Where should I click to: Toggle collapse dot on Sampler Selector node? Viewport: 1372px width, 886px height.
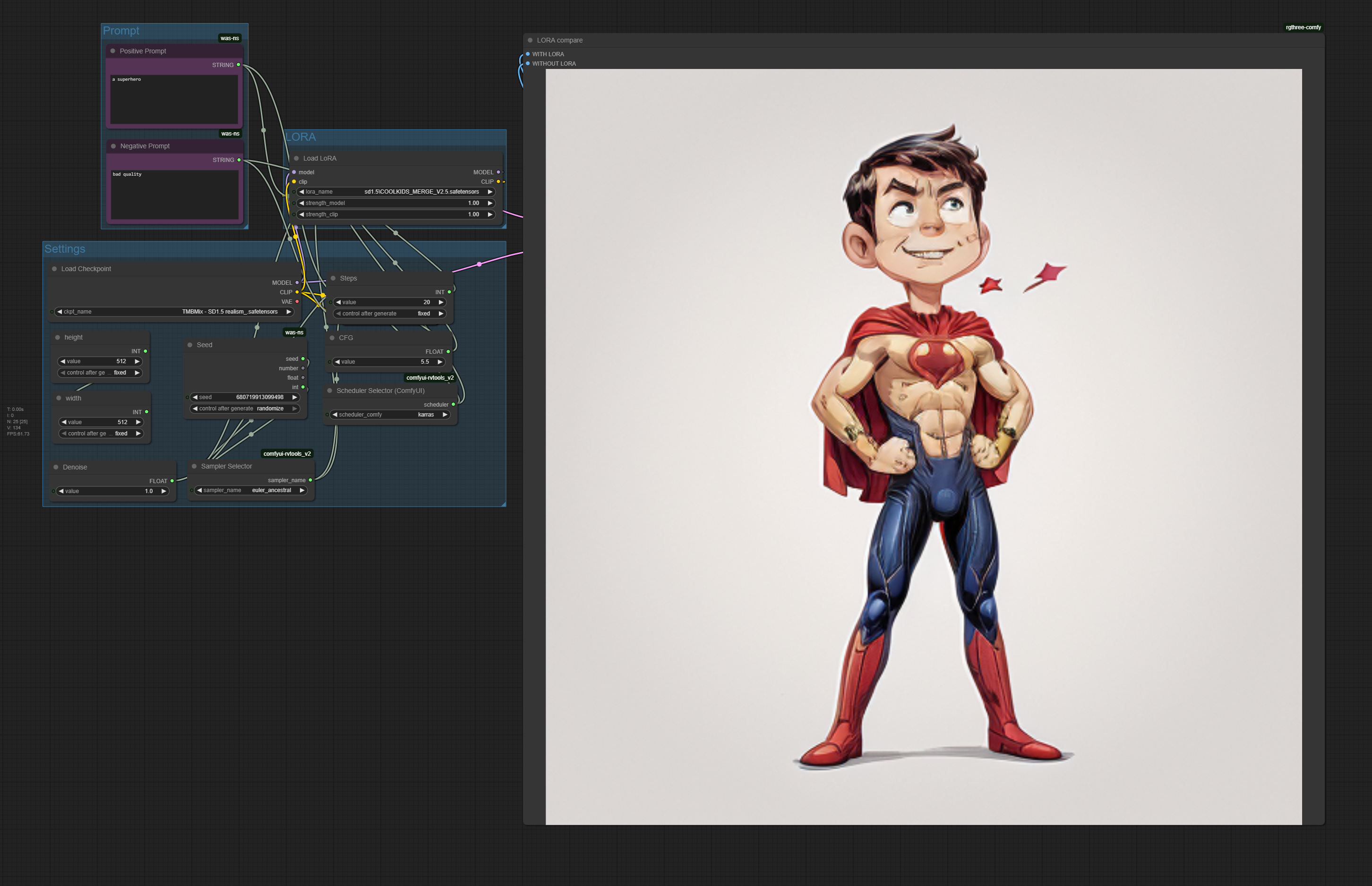pos(194,467)
